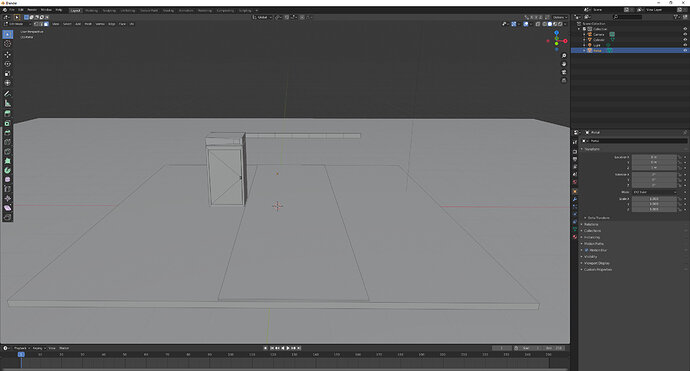This screenshot has width=690, height=371.
Task: Enable face select mode
Action: coord(46,24)
